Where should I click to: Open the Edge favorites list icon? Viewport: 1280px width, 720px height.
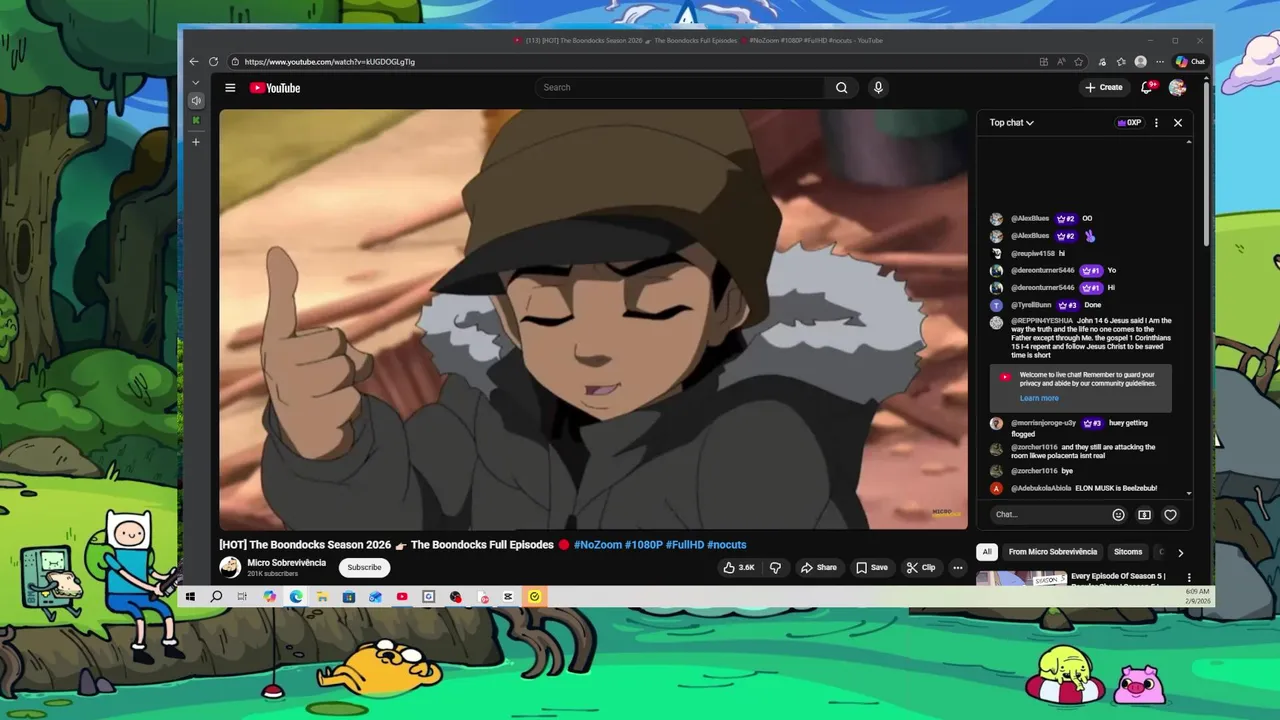point(1121,62)
